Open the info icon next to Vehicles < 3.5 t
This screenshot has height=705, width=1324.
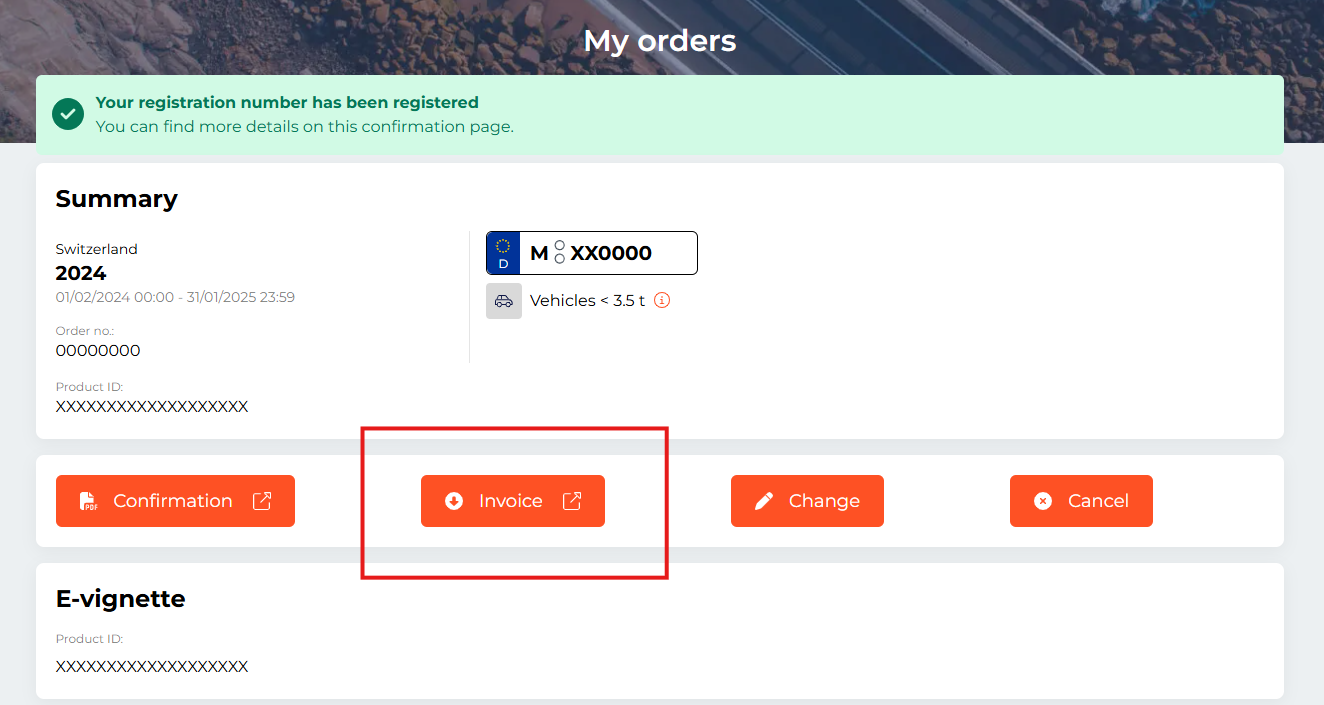coord(661,299)
